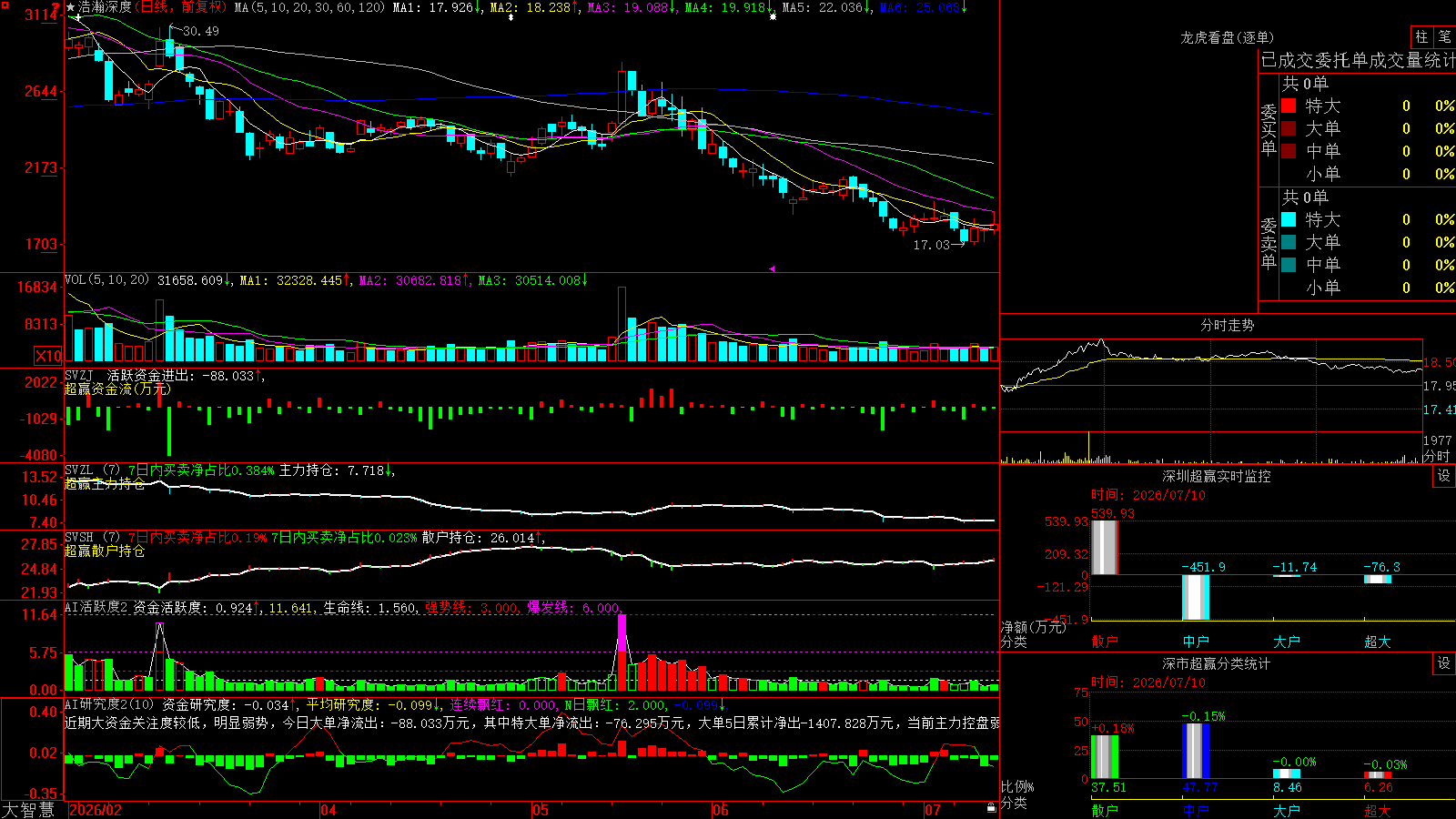Click the 散户 bar in 深市超赢分类统计 chart
1456x819 pixels.
point(1105,756)
